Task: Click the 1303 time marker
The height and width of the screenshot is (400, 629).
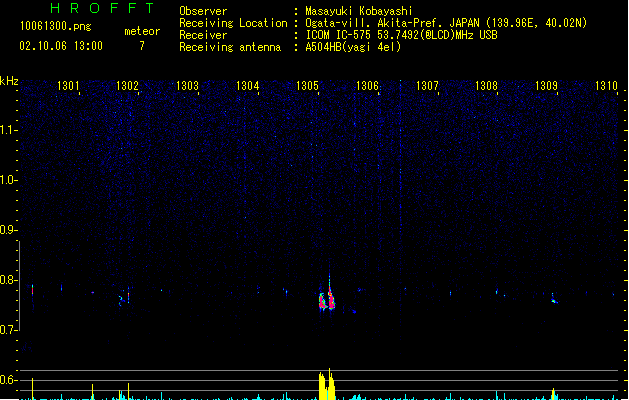Action: (x=187, y=86)
